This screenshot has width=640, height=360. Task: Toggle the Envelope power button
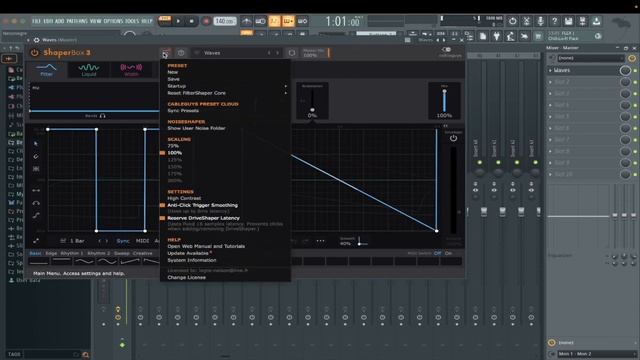[453, 138]
